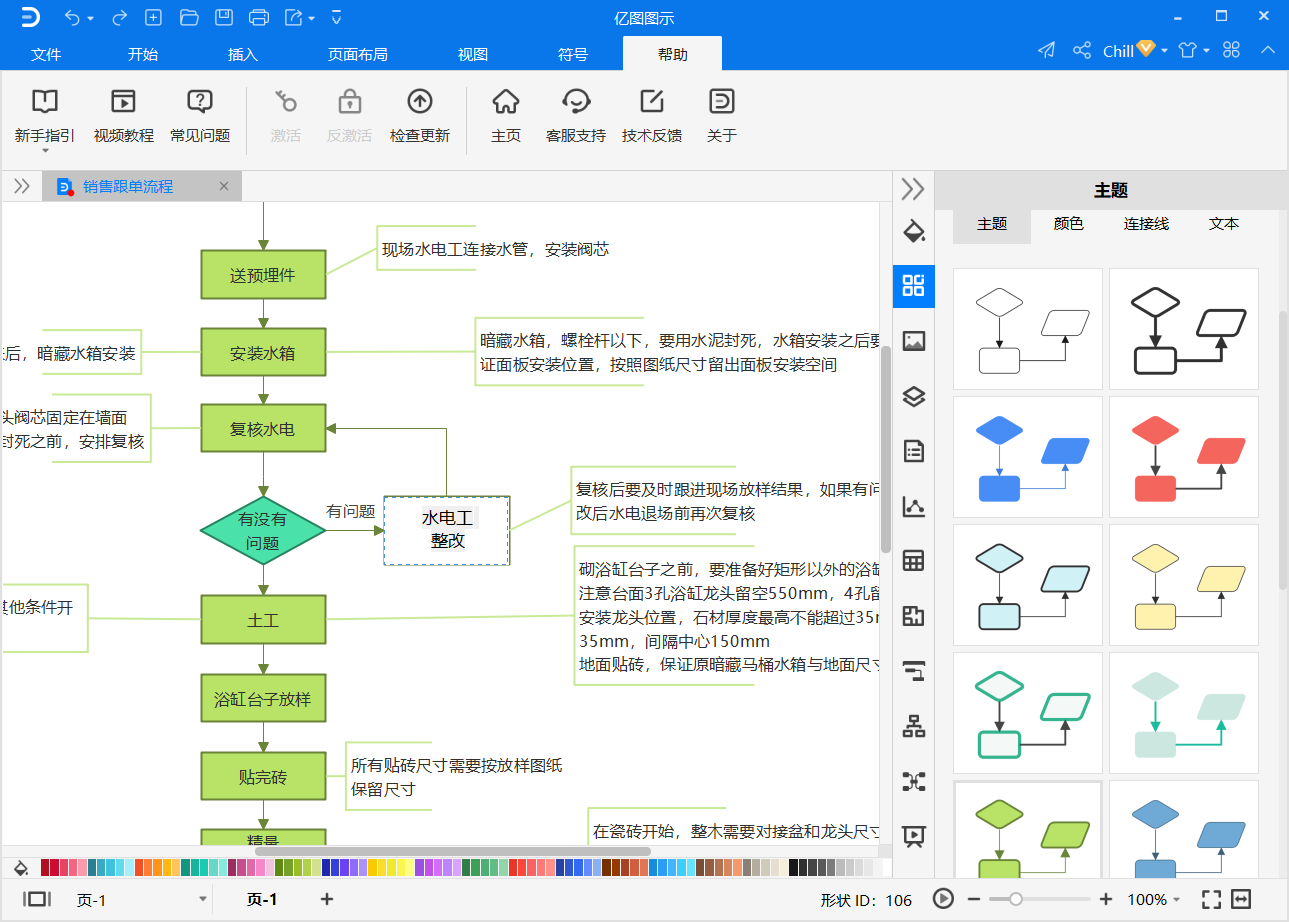This screenshot has height=922, width=1289.
Task: Toggle full screen view icon
Action: pos(1211,899)
